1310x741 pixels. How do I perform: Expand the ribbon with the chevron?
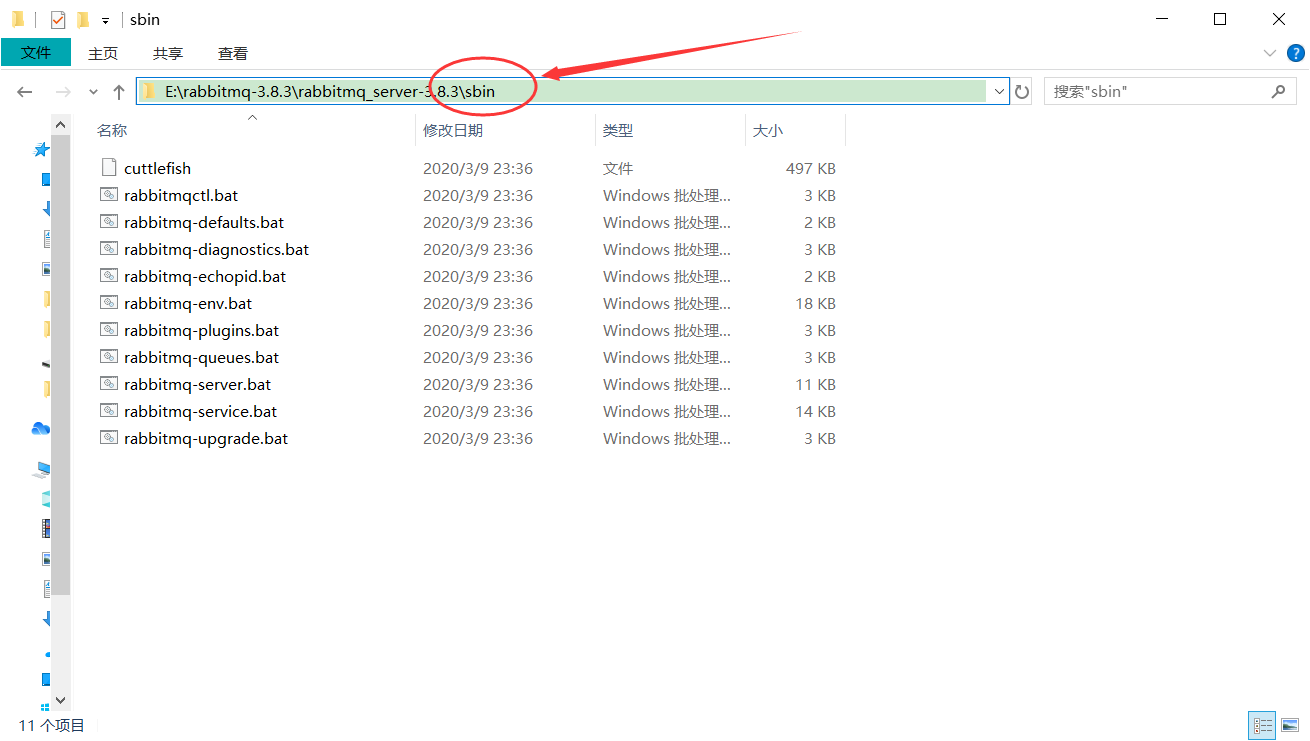coord(1270,53)
